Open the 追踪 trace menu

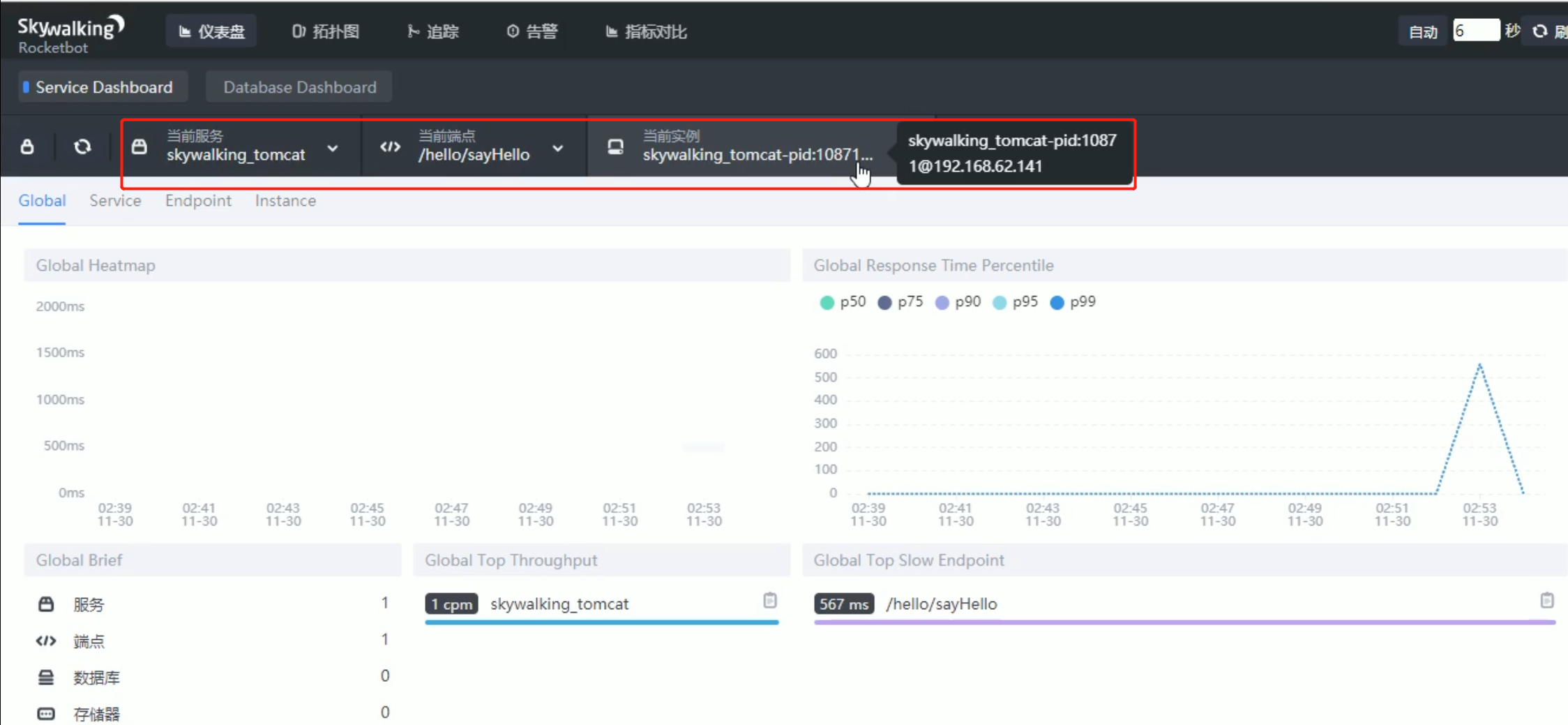[433, 31]
